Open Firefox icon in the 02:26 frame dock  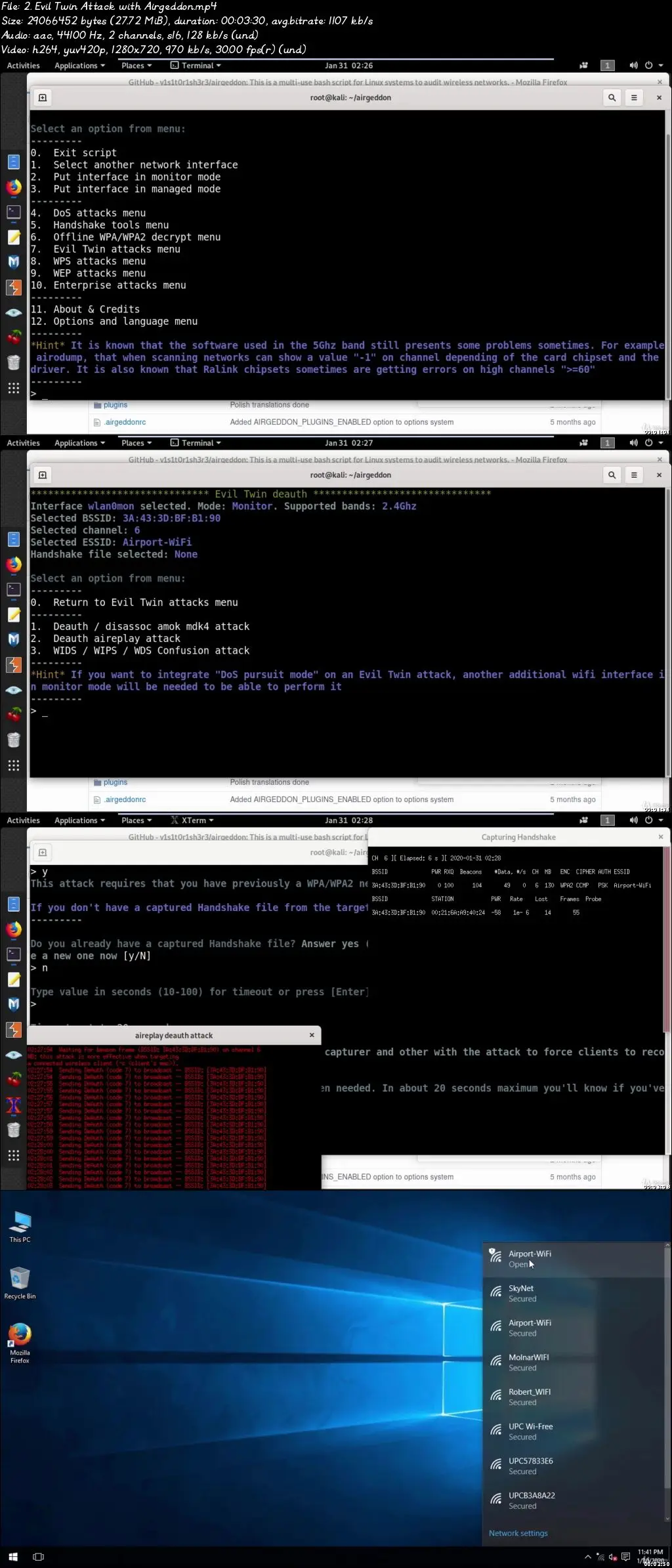(x=14, y=187)
